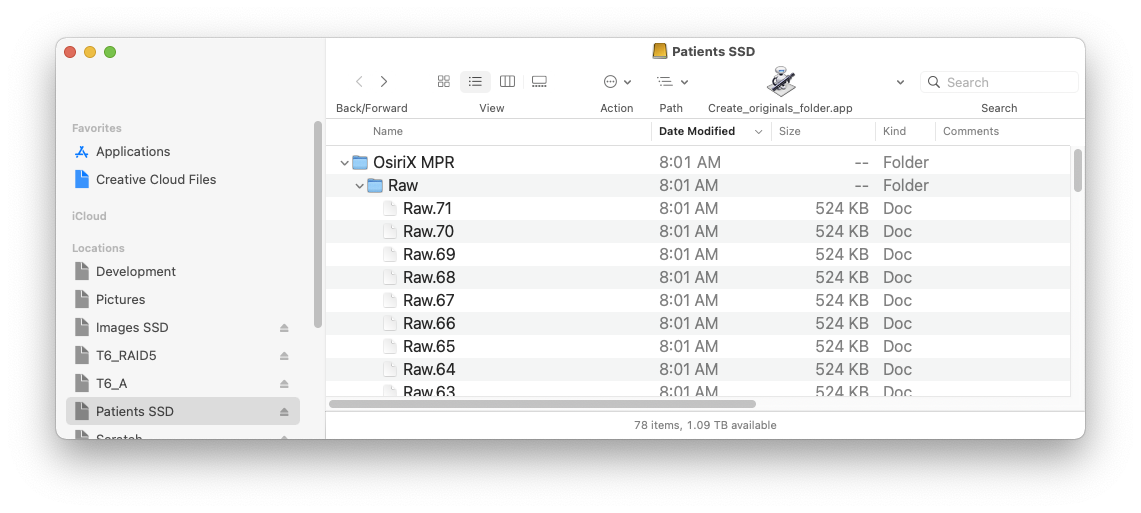Sort by Size column
The image size is (1141, 513).
pyautogui.click(x=790, y=131)
